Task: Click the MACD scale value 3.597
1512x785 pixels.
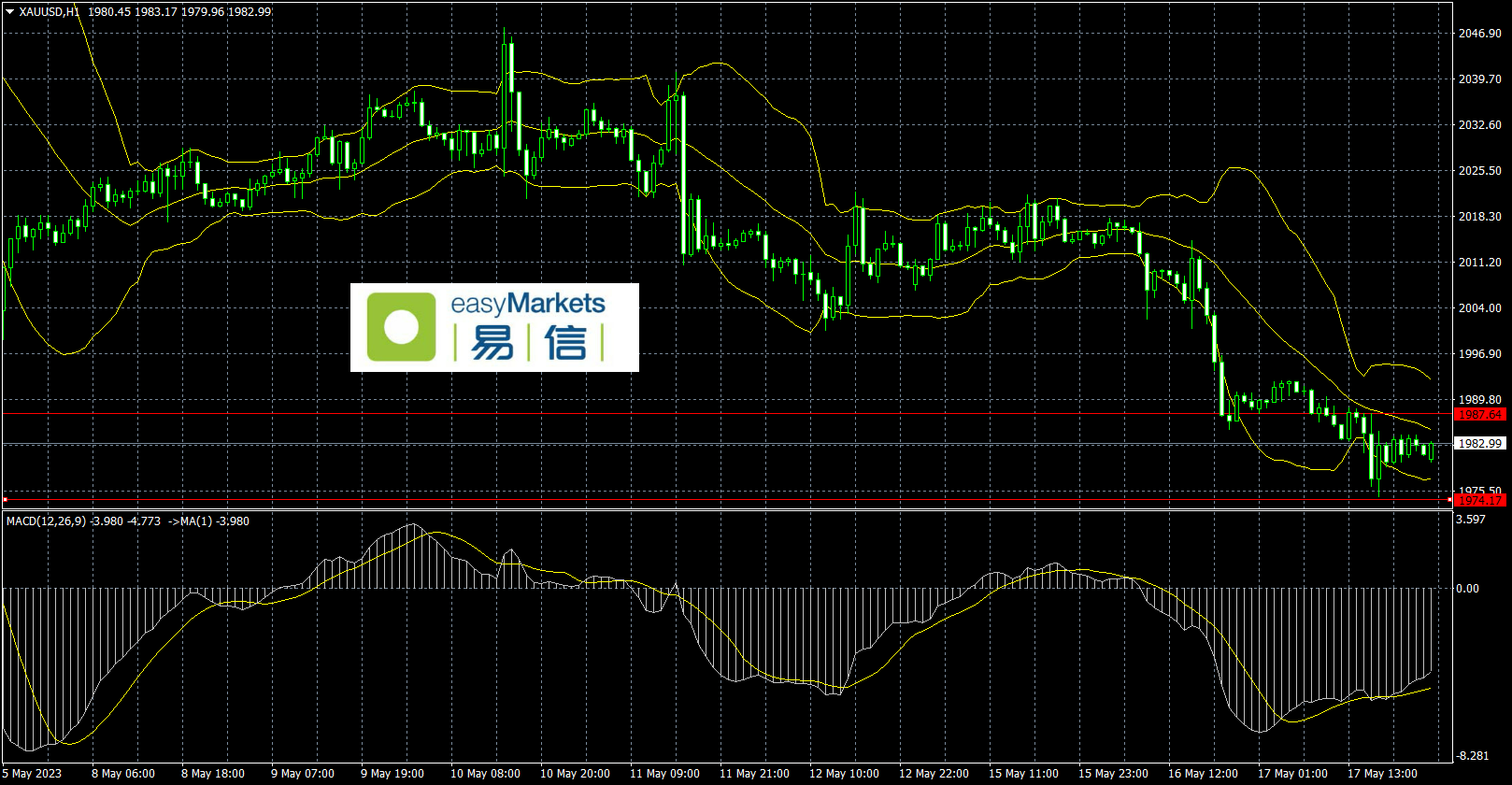Action: pos(1471,520)
